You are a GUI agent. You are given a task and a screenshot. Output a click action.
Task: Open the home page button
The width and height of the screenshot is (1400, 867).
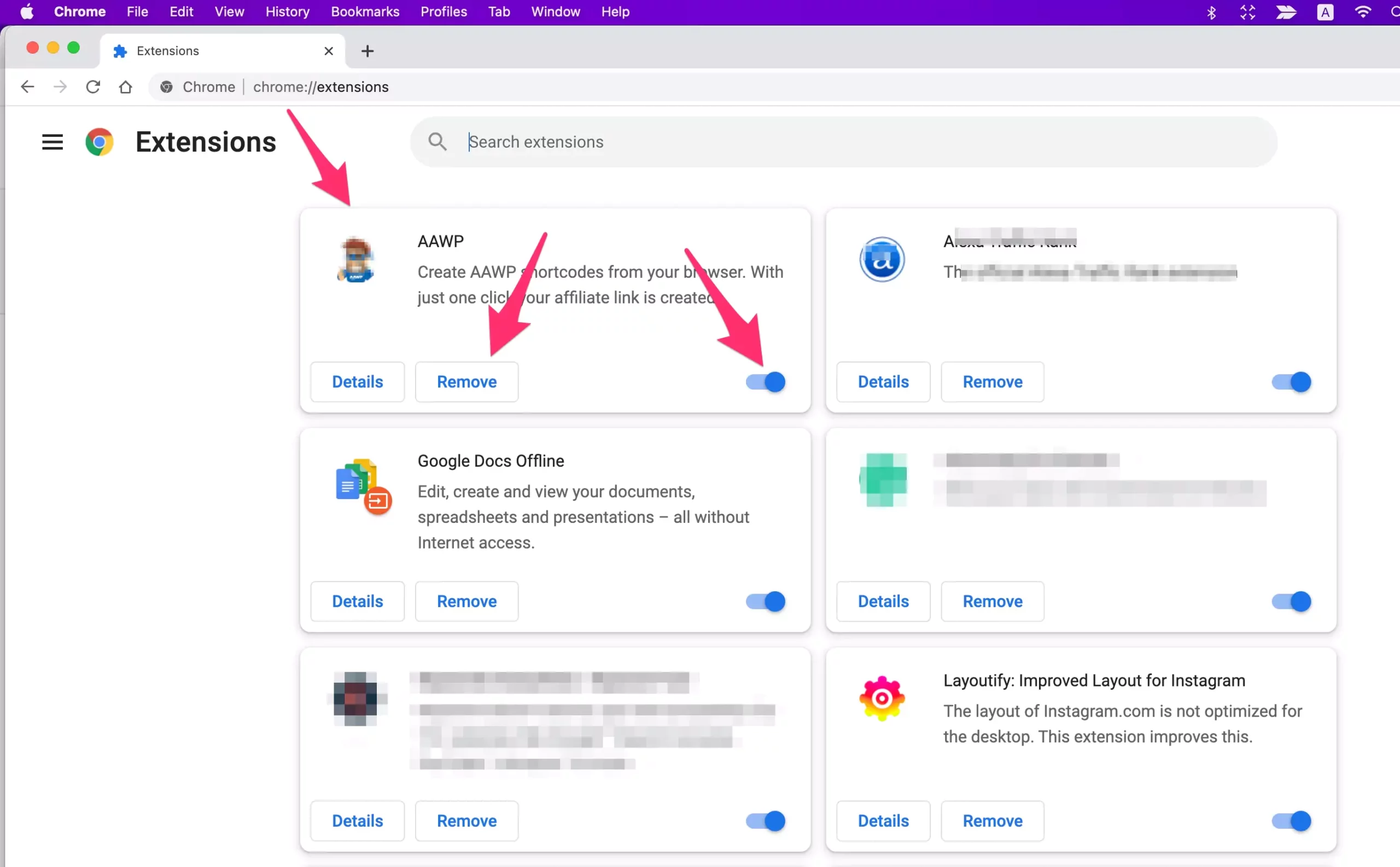point(126,86)
